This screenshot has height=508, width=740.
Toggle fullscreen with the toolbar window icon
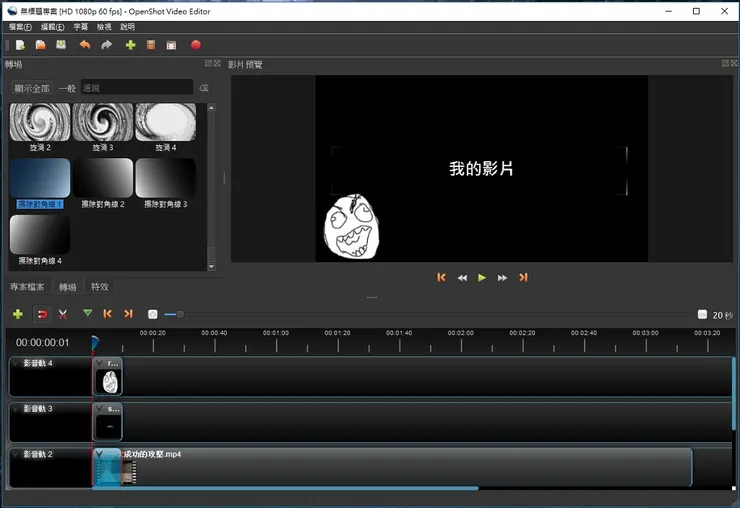click(x=171, y=45)
